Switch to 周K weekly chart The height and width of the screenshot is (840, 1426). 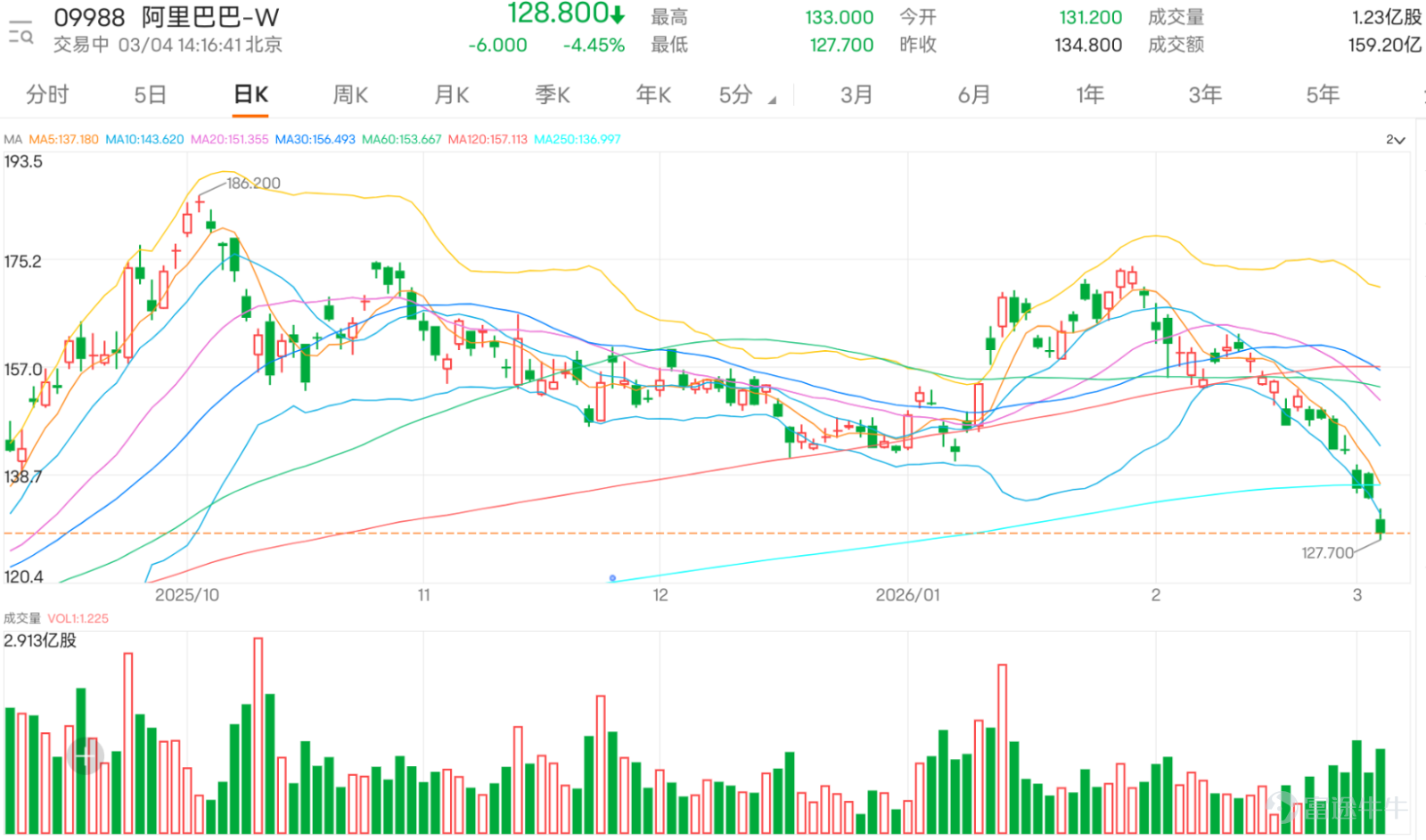click(x=350, y=94)
